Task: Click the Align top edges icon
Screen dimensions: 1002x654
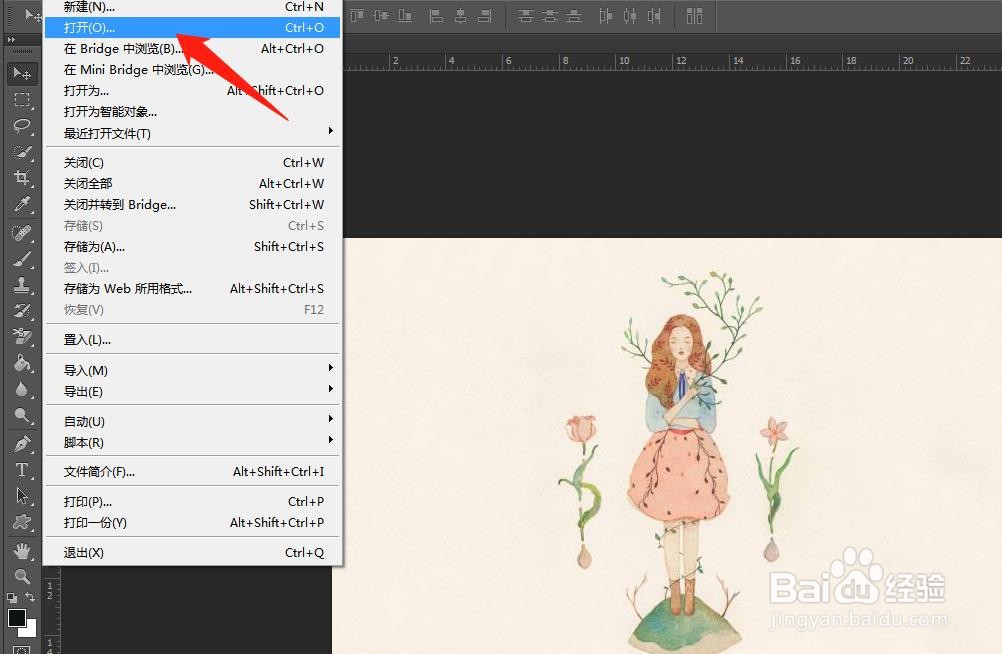Action: pos(357,15)
